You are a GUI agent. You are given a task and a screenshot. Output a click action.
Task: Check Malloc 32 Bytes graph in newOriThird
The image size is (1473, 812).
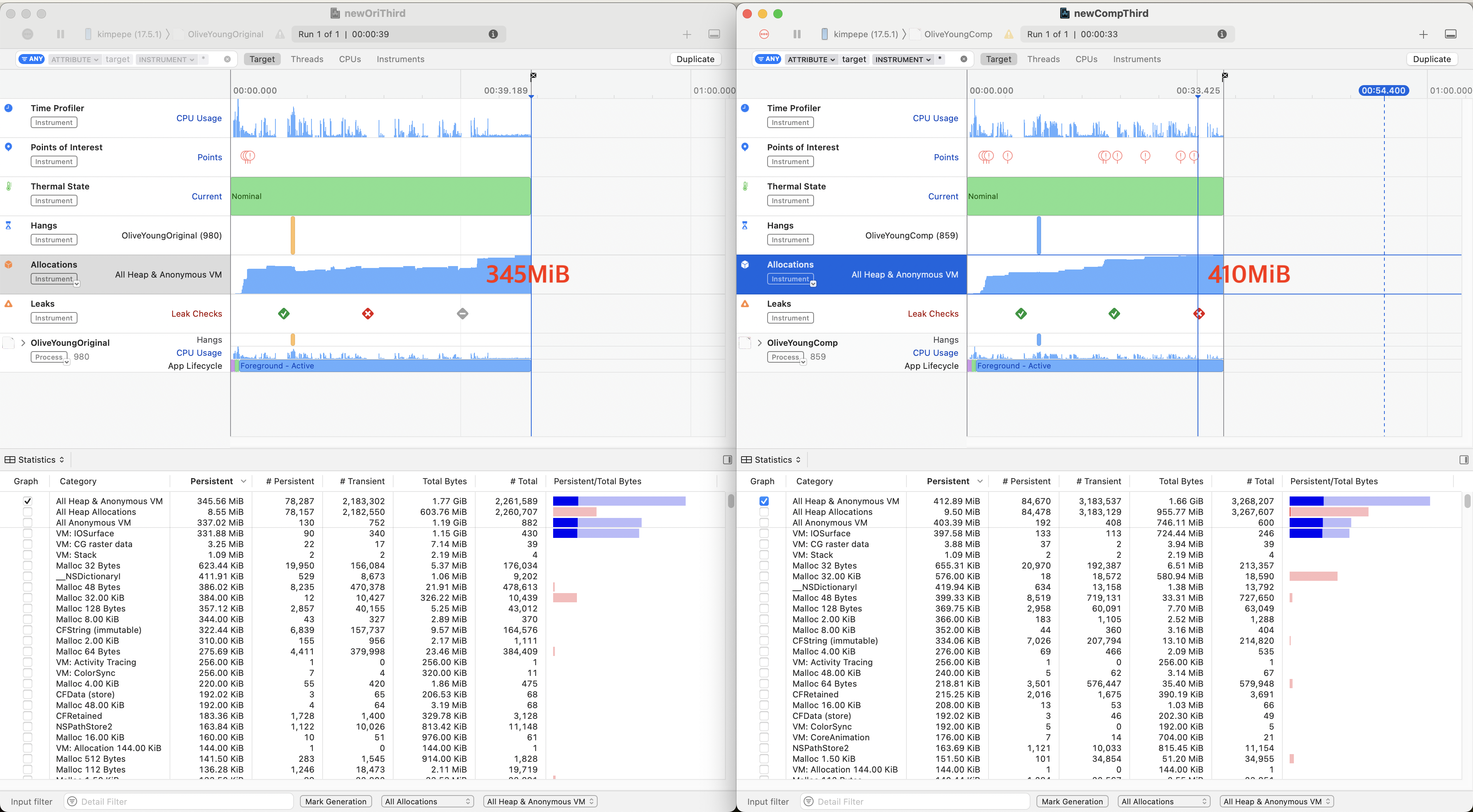(x=28, y=566)
